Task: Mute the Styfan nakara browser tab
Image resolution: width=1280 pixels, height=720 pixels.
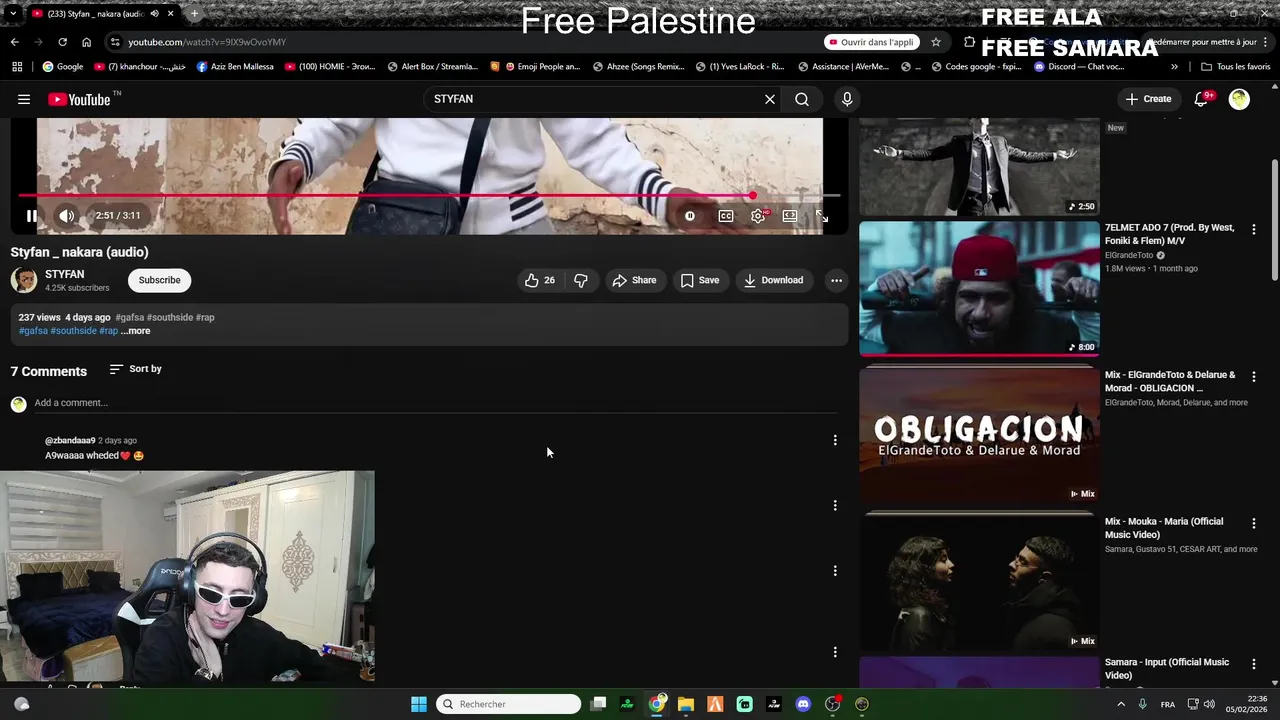Action: point(154,14)
